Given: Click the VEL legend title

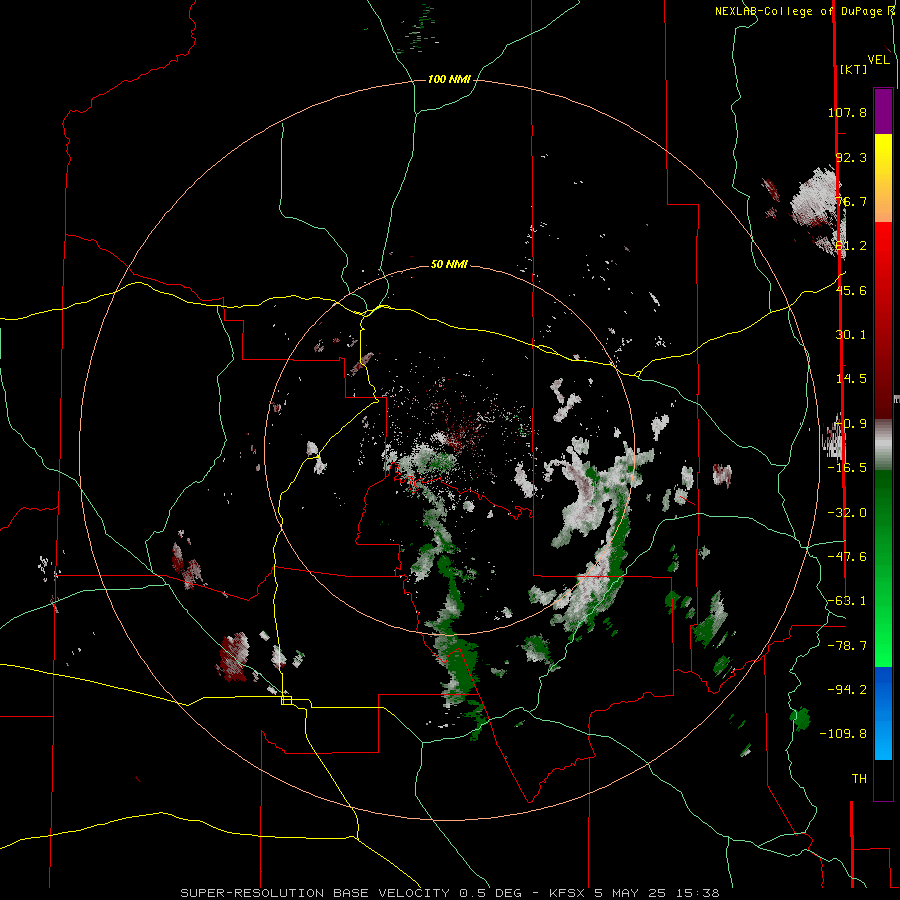Looking at the screenshot, I should point(878,60).
